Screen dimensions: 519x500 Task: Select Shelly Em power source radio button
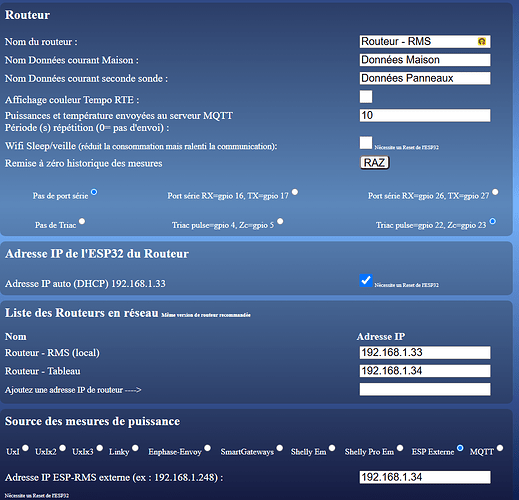click(x=332, y=448)
